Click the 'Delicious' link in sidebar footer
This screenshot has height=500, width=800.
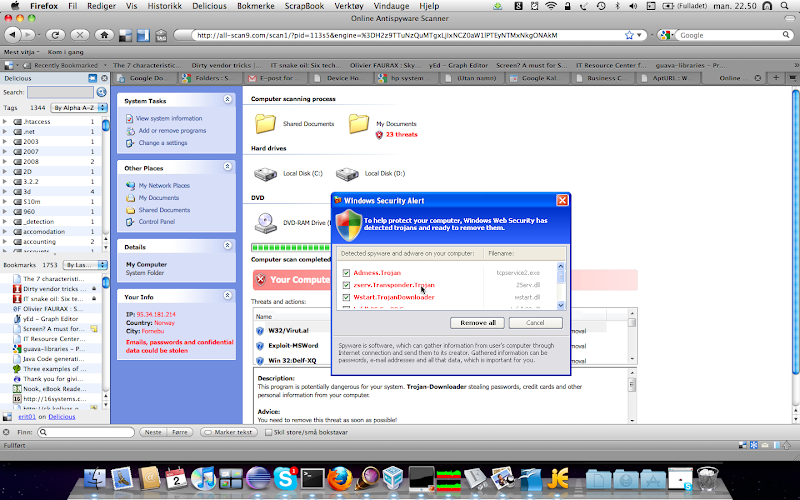pyautogui.click(x=62, y=417)
